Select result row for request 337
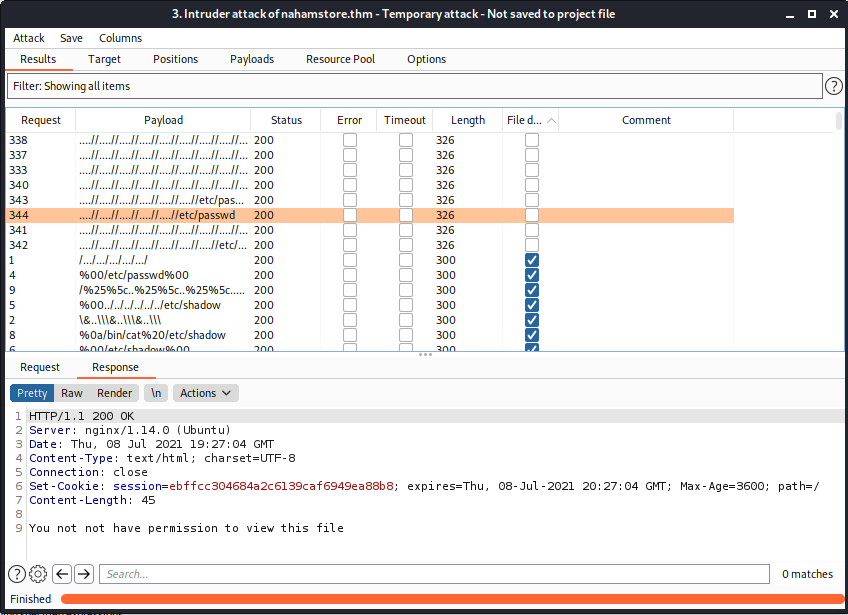848x615 pixels. 370,155
